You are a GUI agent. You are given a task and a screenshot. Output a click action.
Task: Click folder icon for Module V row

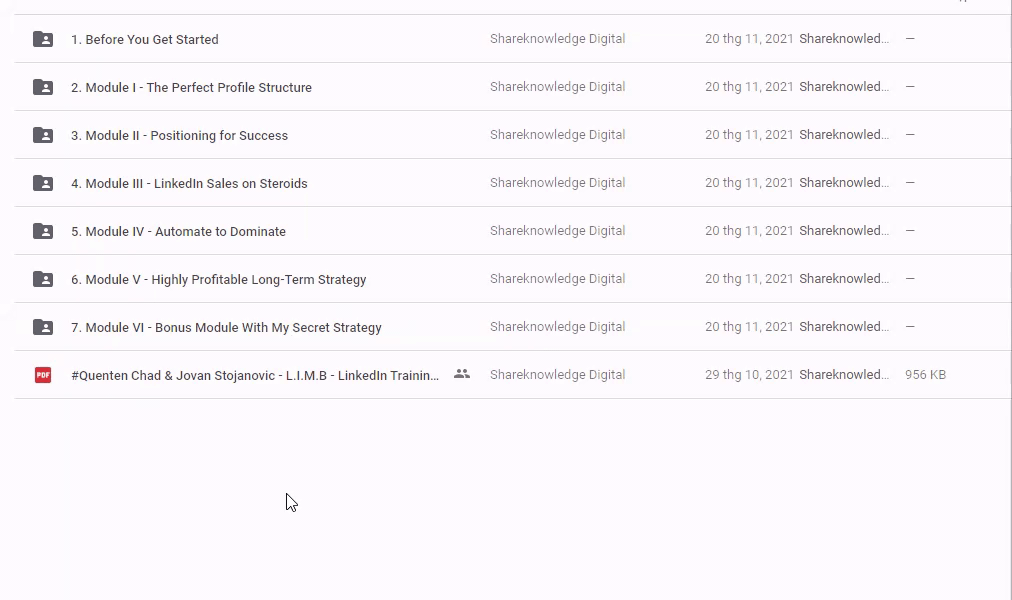click(43, 279)
